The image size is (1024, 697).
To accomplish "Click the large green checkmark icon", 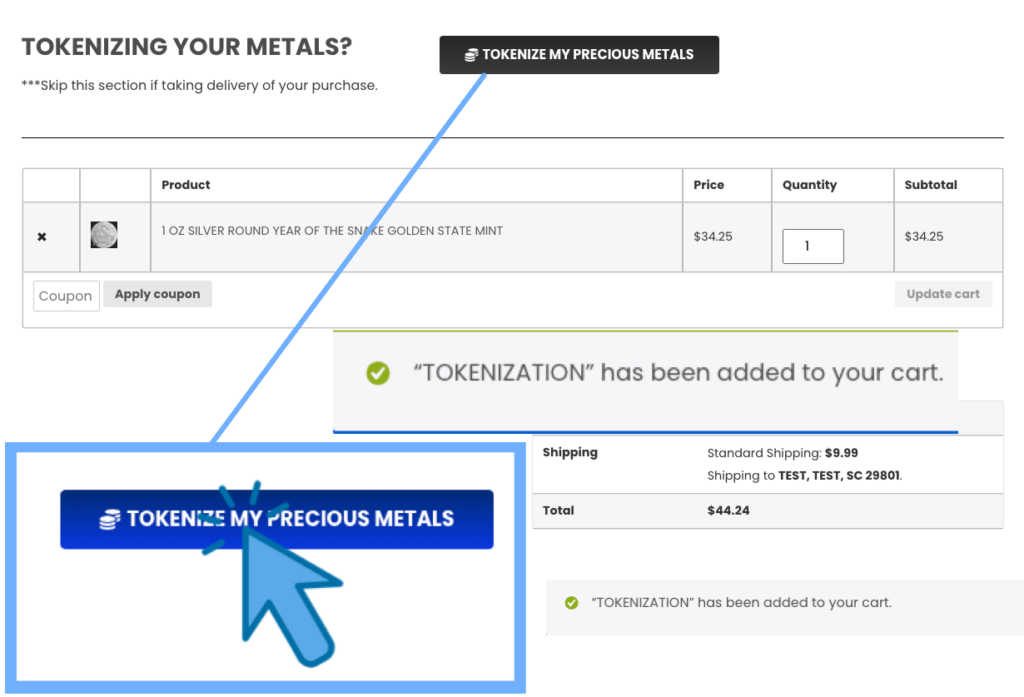I will point(377,373).
